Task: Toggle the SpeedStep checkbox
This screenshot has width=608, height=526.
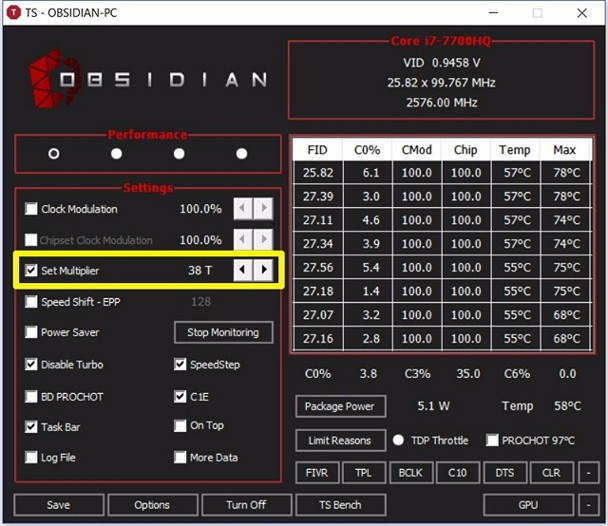Action: 181,365
